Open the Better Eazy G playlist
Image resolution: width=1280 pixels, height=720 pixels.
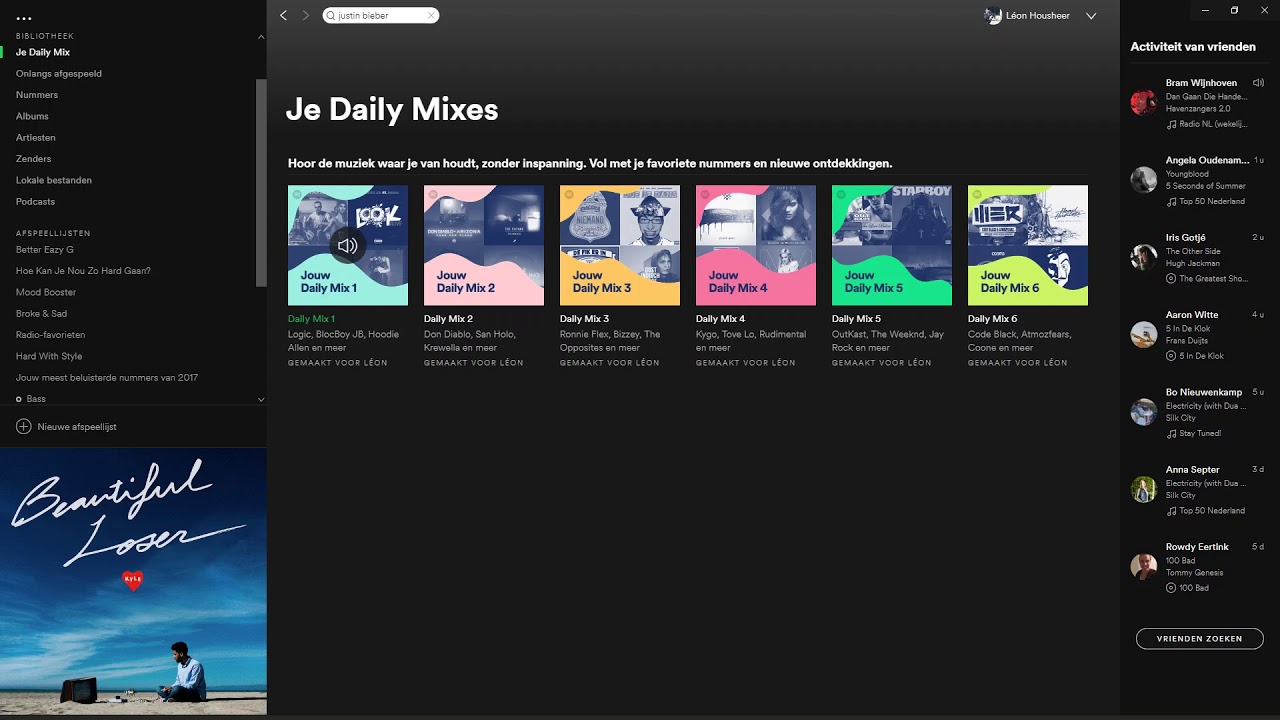click(x=45, y=249)
